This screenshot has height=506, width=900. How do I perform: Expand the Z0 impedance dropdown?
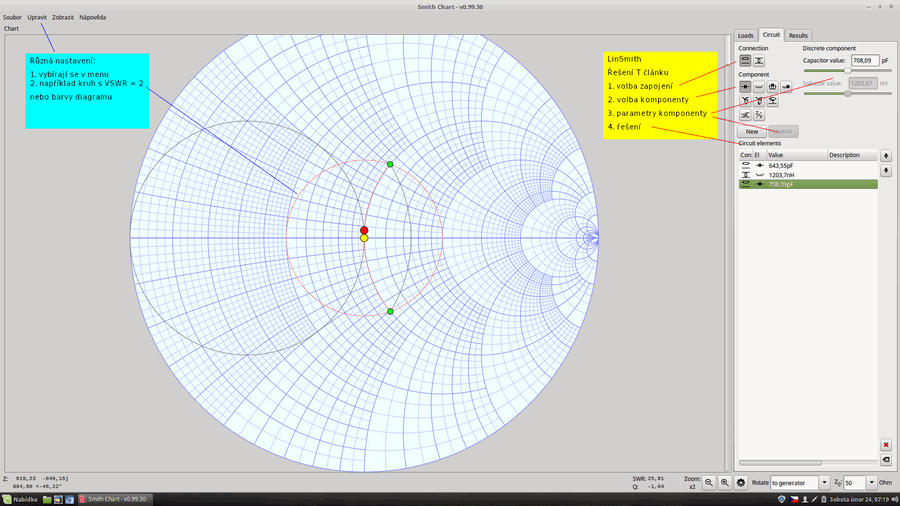[x=872, y=482]
